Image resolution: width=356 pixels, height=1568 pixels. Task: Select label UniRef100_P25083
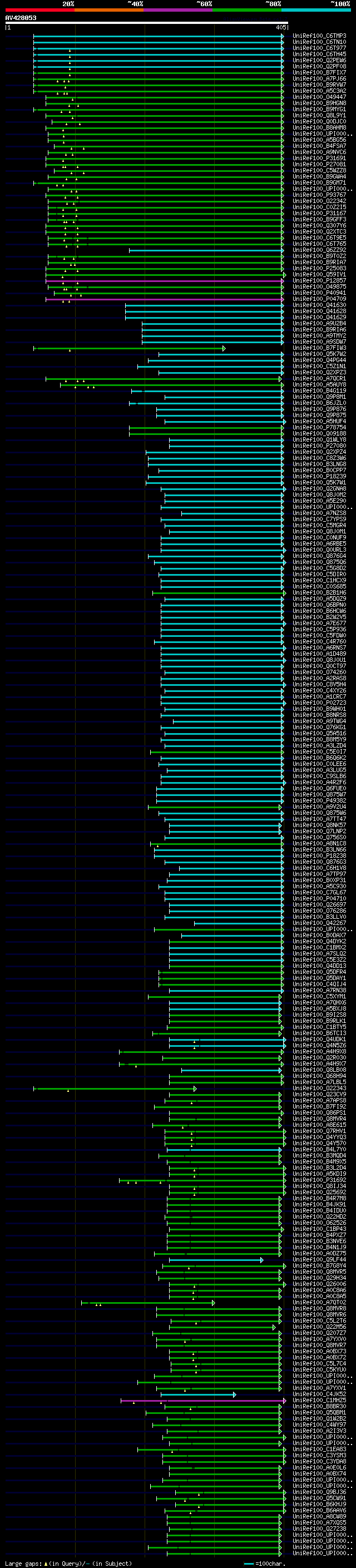click(x=319, y=268)
